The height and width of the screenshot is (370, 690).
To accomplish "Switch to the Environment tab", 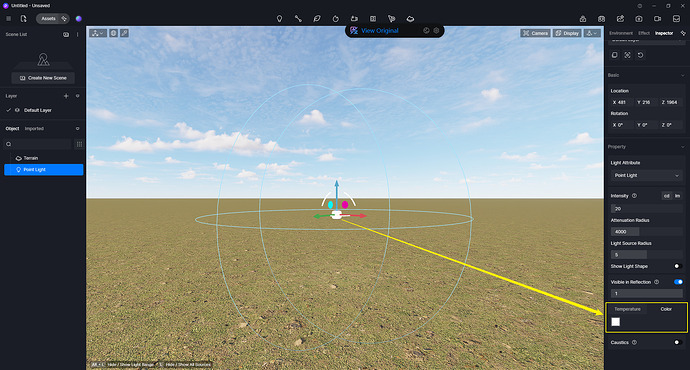I will pos(620,33).
